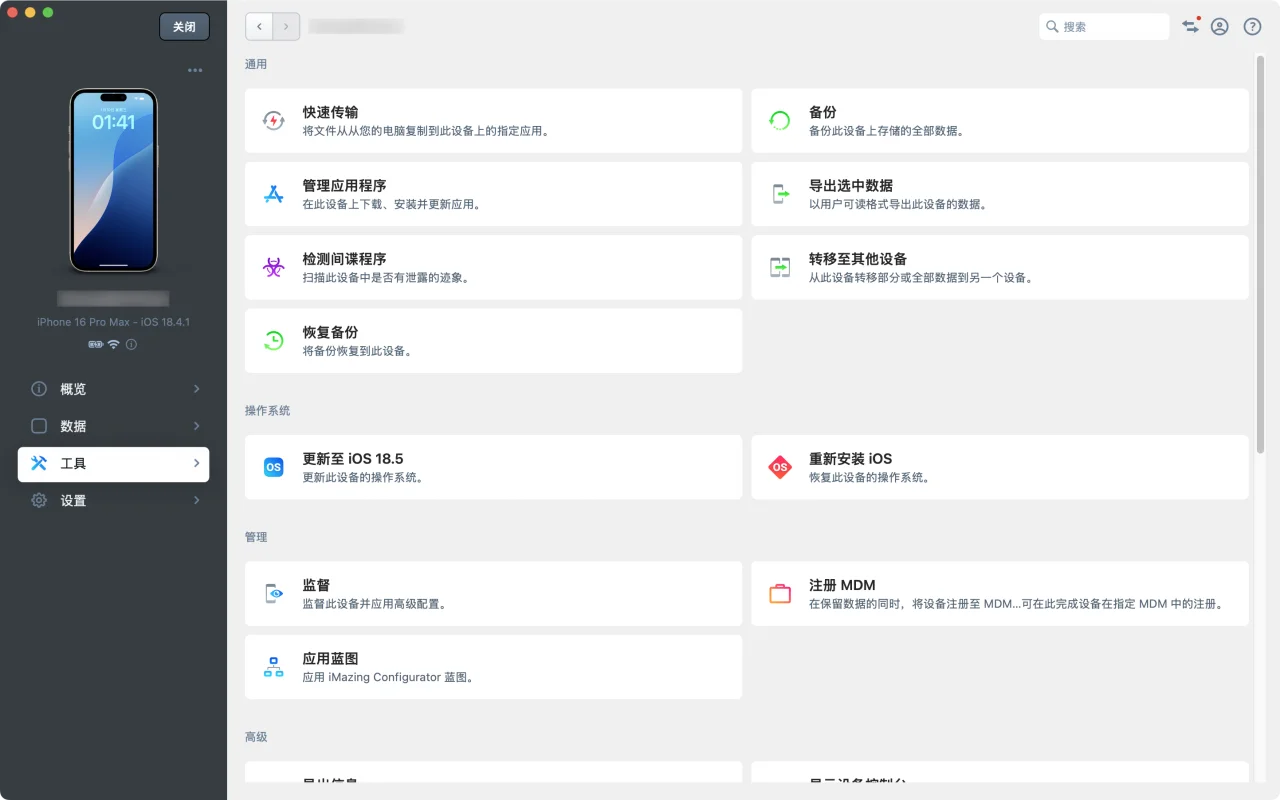Expand the 设置 sidebar chevron
Viewport: 1280px width, 800px height.
pyautogui.click(x=196, y=500)
